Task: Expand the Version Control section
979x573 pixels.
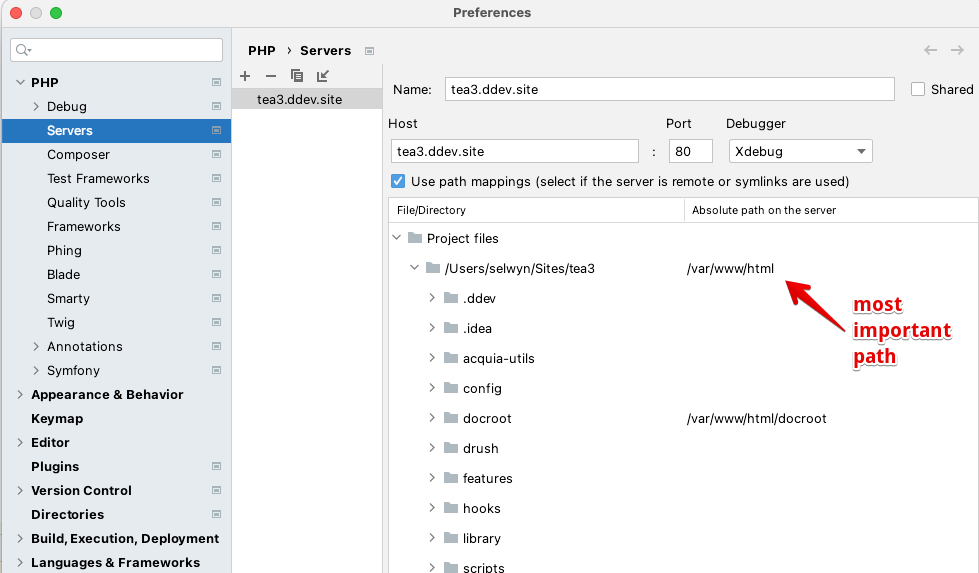Action: [x=20, y=491]
